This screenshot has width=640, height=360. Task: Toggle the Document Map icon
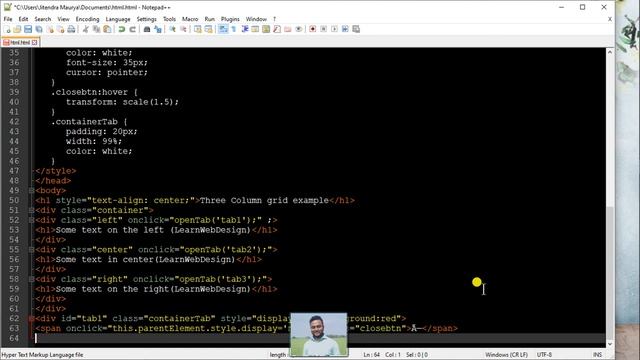266,29
